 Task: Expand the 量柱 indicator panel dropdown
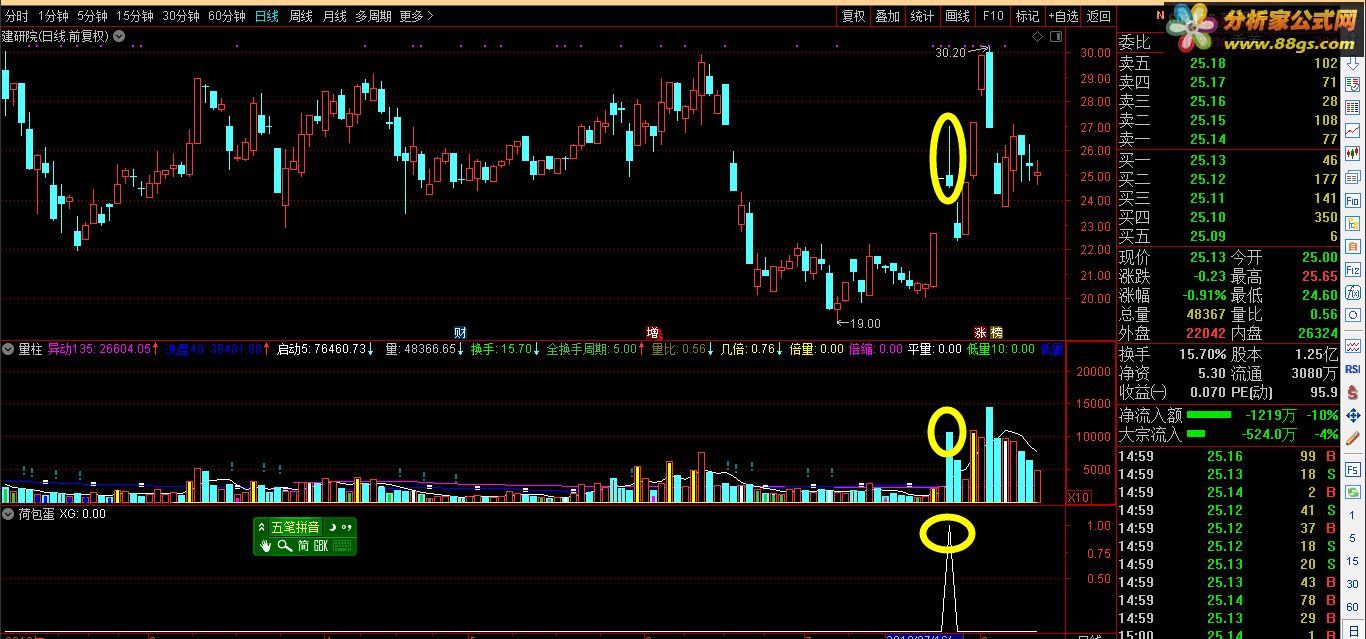8,349
